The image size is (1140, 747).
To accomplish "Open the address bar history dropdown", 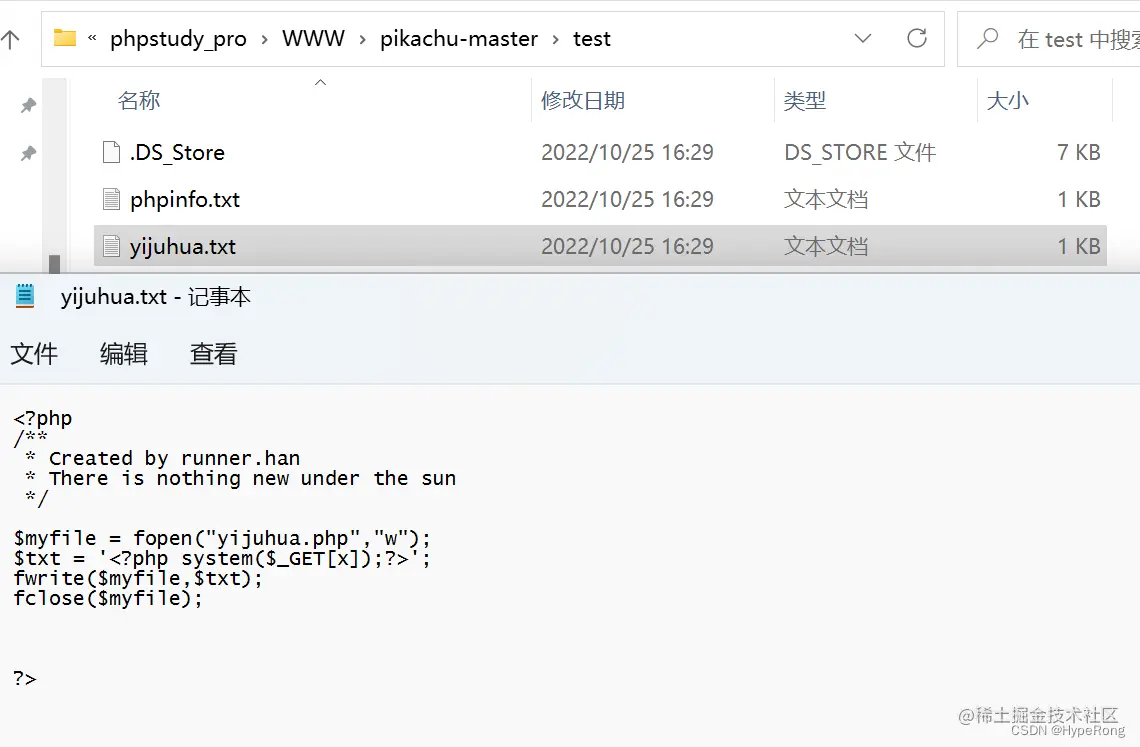I will (x=862, y=38).
